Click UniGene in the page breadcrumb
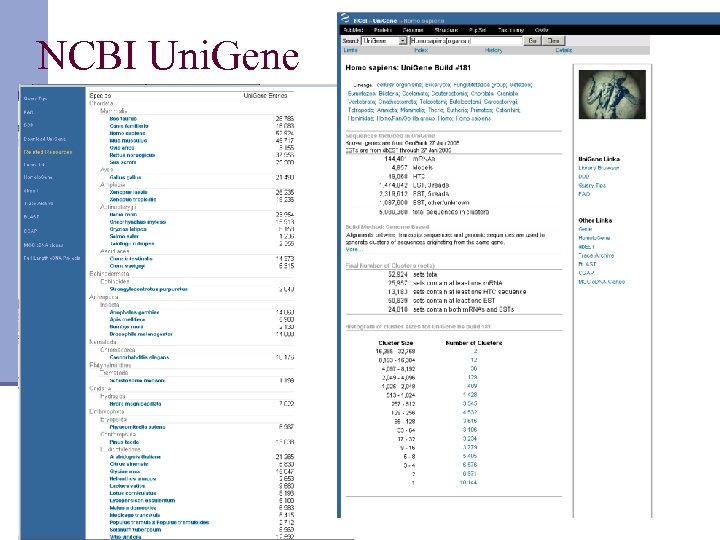The height and width of the screenshot is (540, 720). pos(385,21)
